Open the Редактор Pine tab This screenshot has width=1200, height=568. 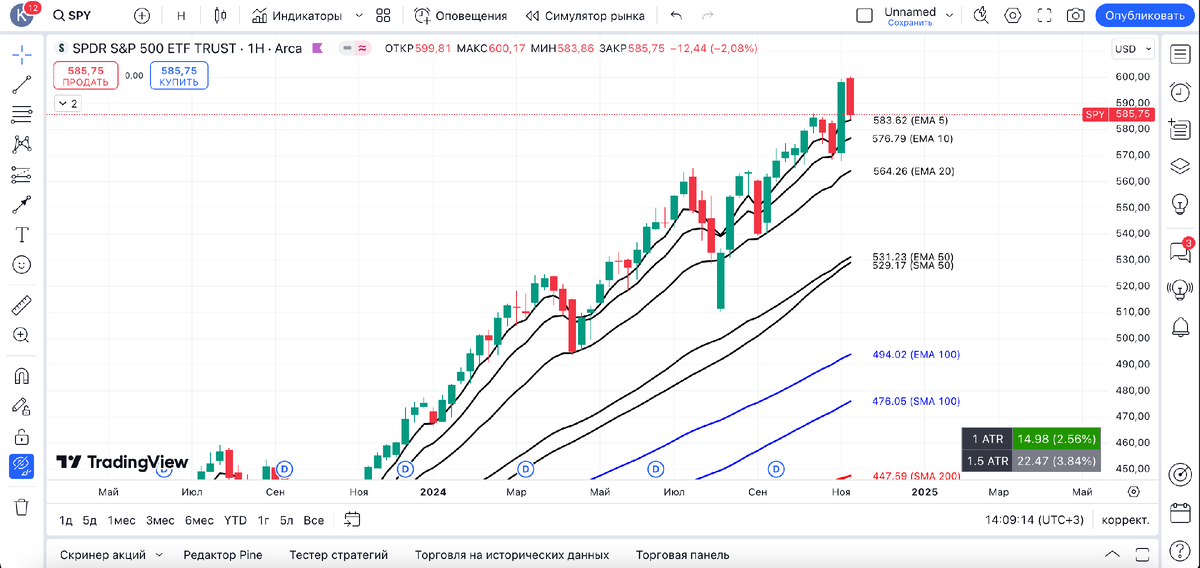[223, 554]
